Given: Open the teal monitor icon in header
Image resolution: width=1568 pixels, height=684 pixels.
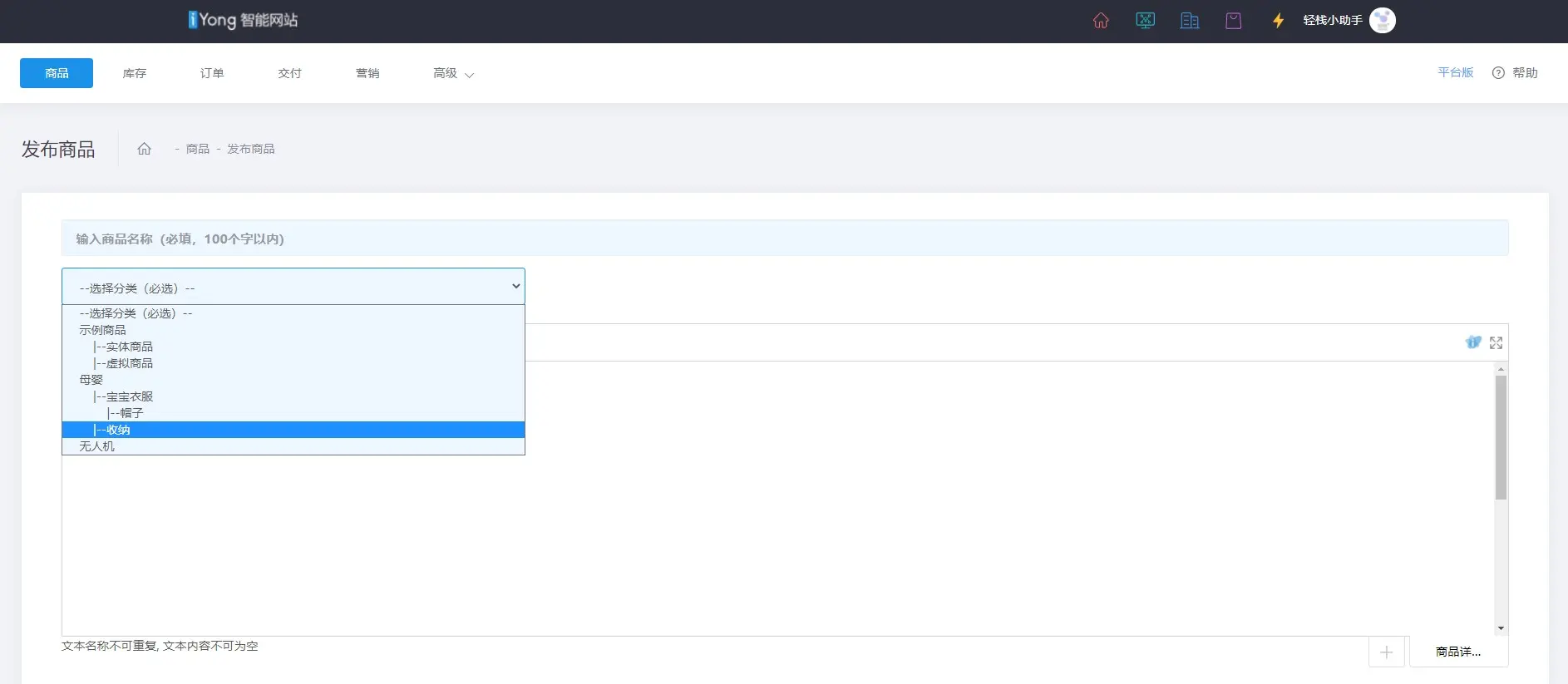Looking at the screenshot, I should [1145, 21].
